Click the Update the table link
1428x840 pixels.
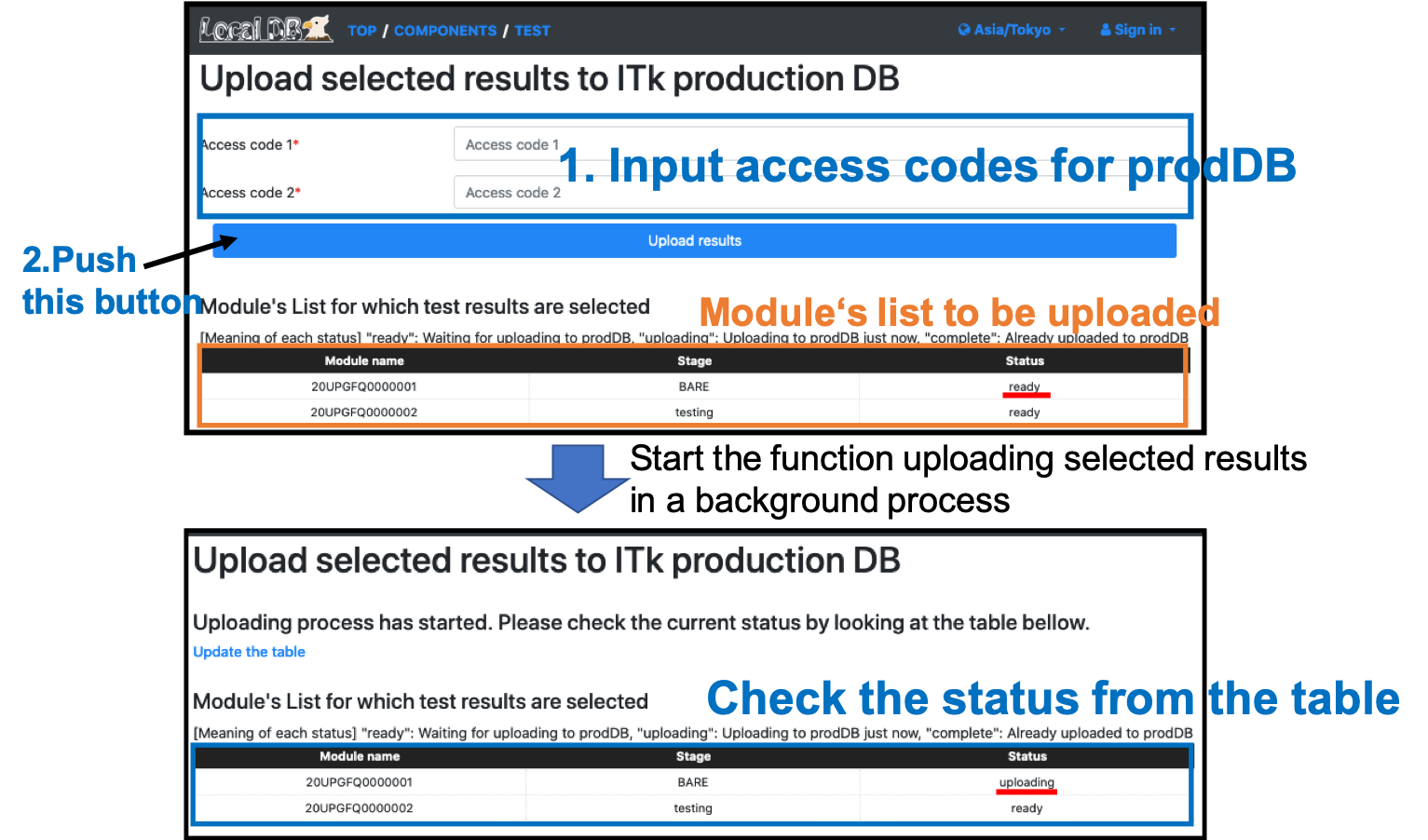[249, 652]
